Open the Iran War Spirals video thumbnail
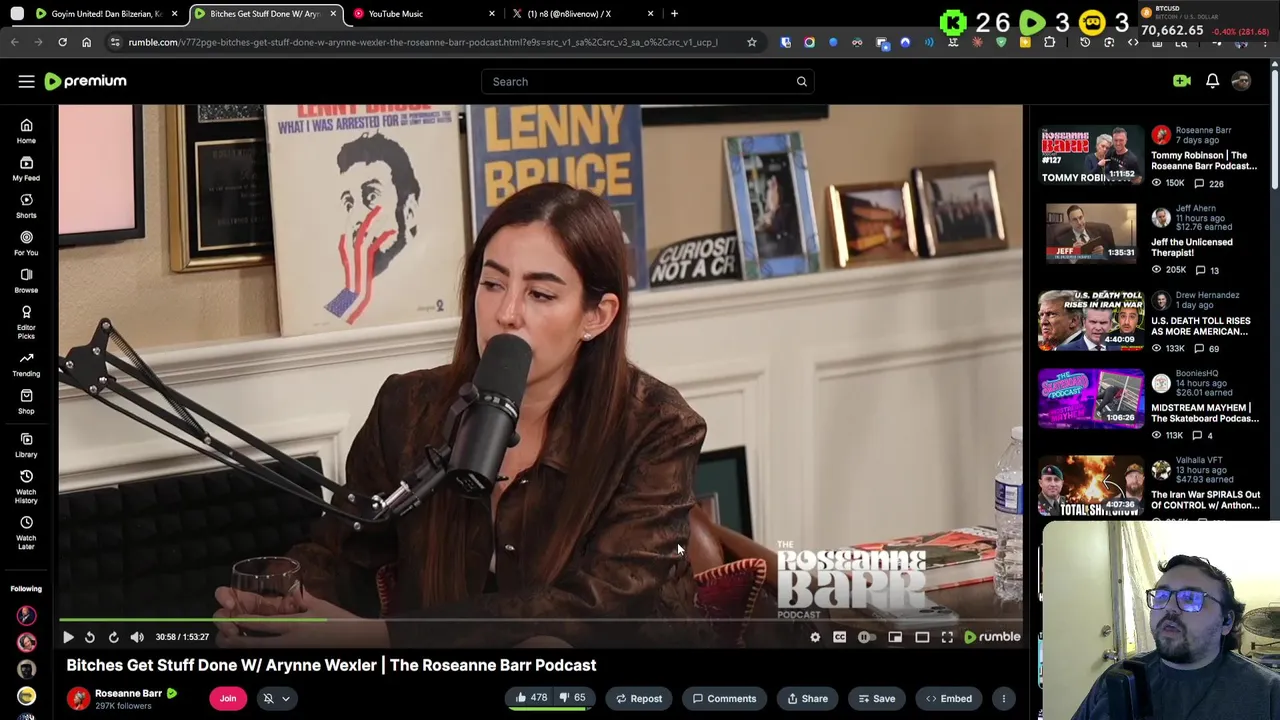The width and height of the screenshot is (1280, 720). (x=1091, y=486)
